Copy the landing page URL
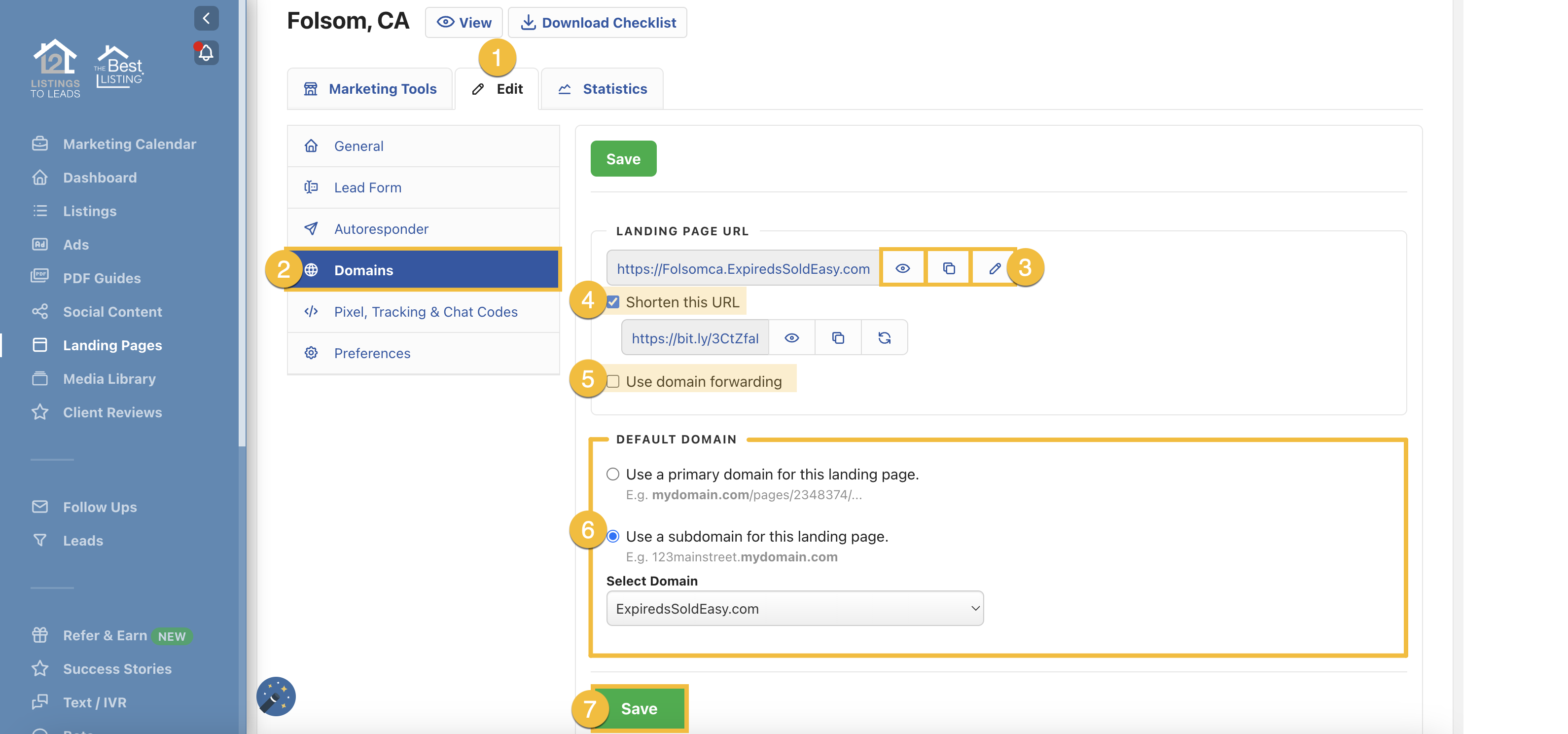1568x734 pixels. click(x=948, y=267)
